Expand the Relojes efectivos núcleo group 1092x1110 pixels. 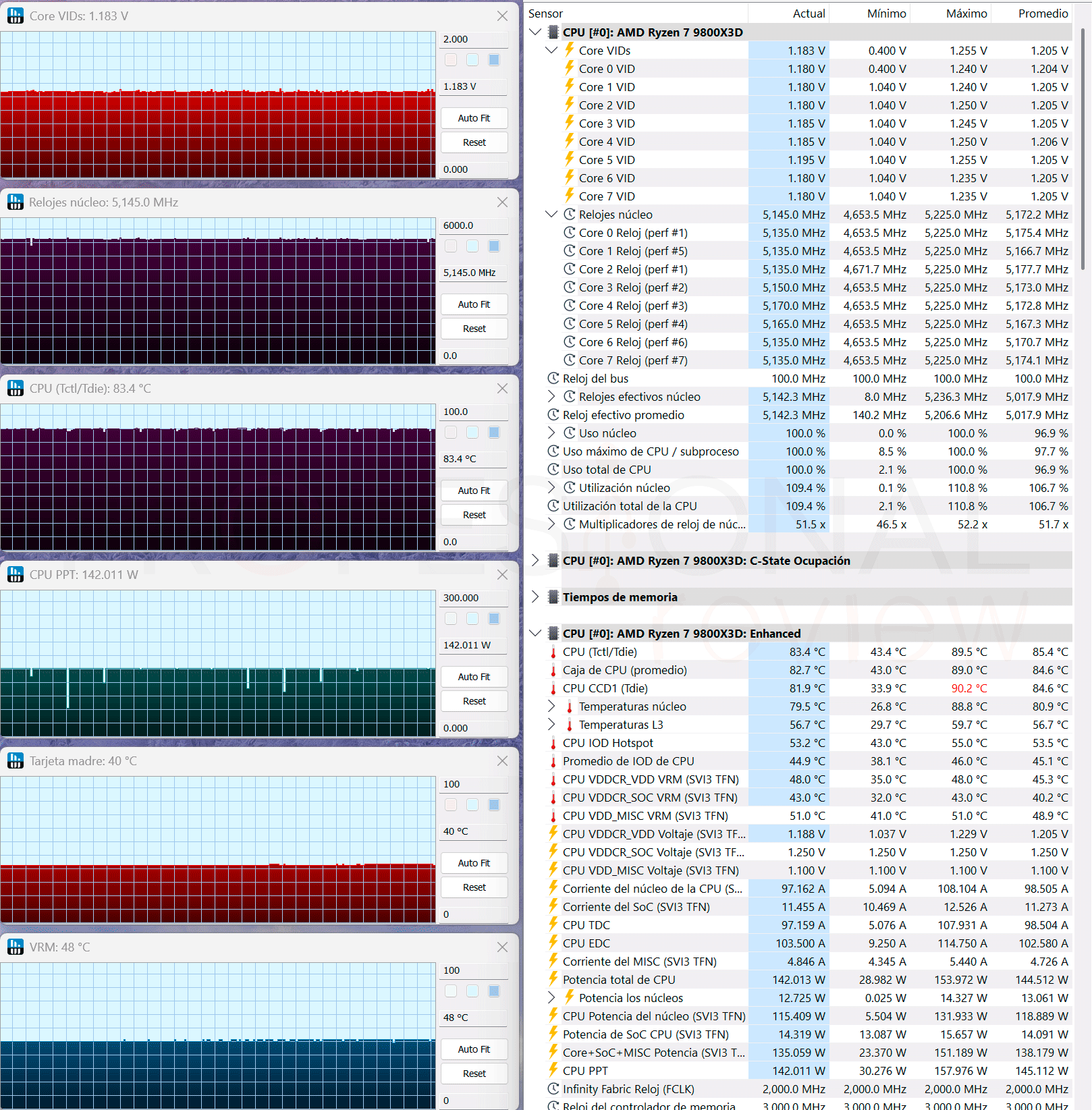pos(551,396)
